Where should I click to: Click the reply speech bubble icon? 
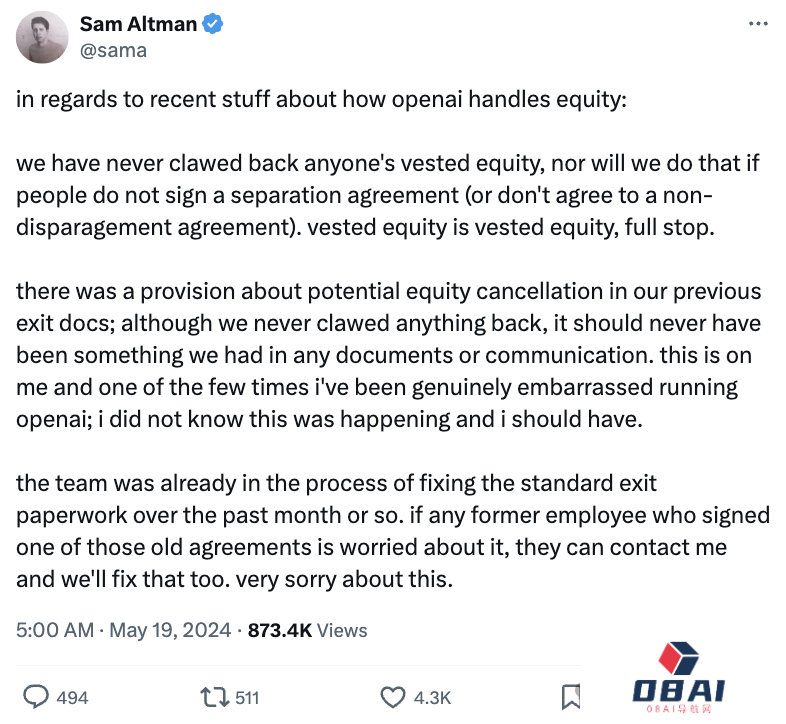[36, 697]
